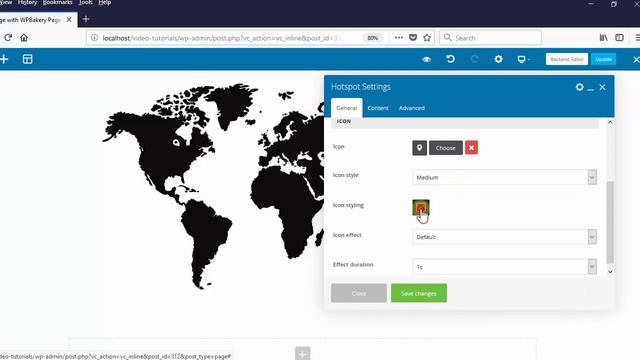
Task: Click the Pocket save icon
Action: pyautogui.click(x=413, y=38)
